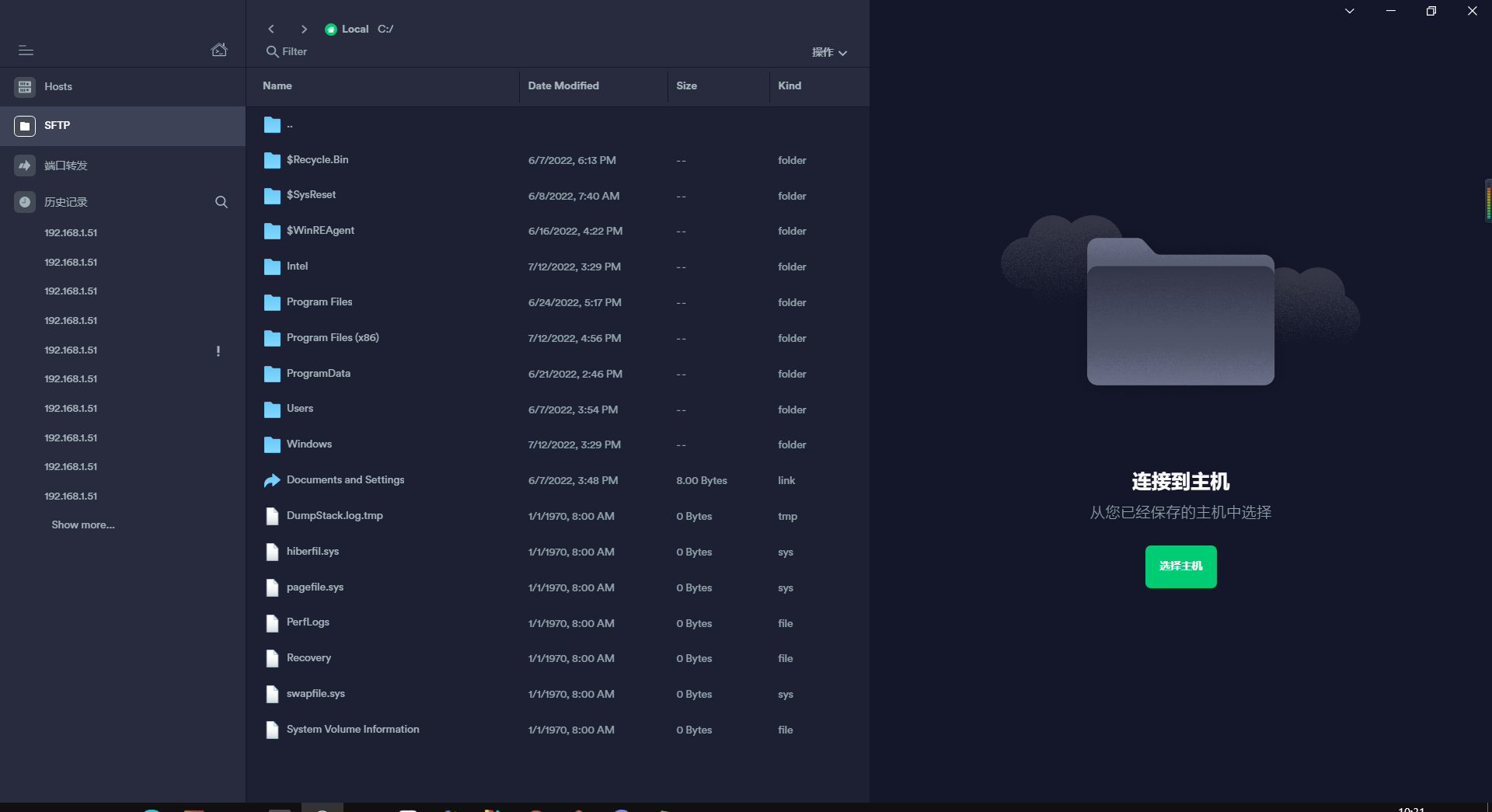Click the Intel folder icon
The width and height of the screenshot is (1492, 812).
point(272,267)
